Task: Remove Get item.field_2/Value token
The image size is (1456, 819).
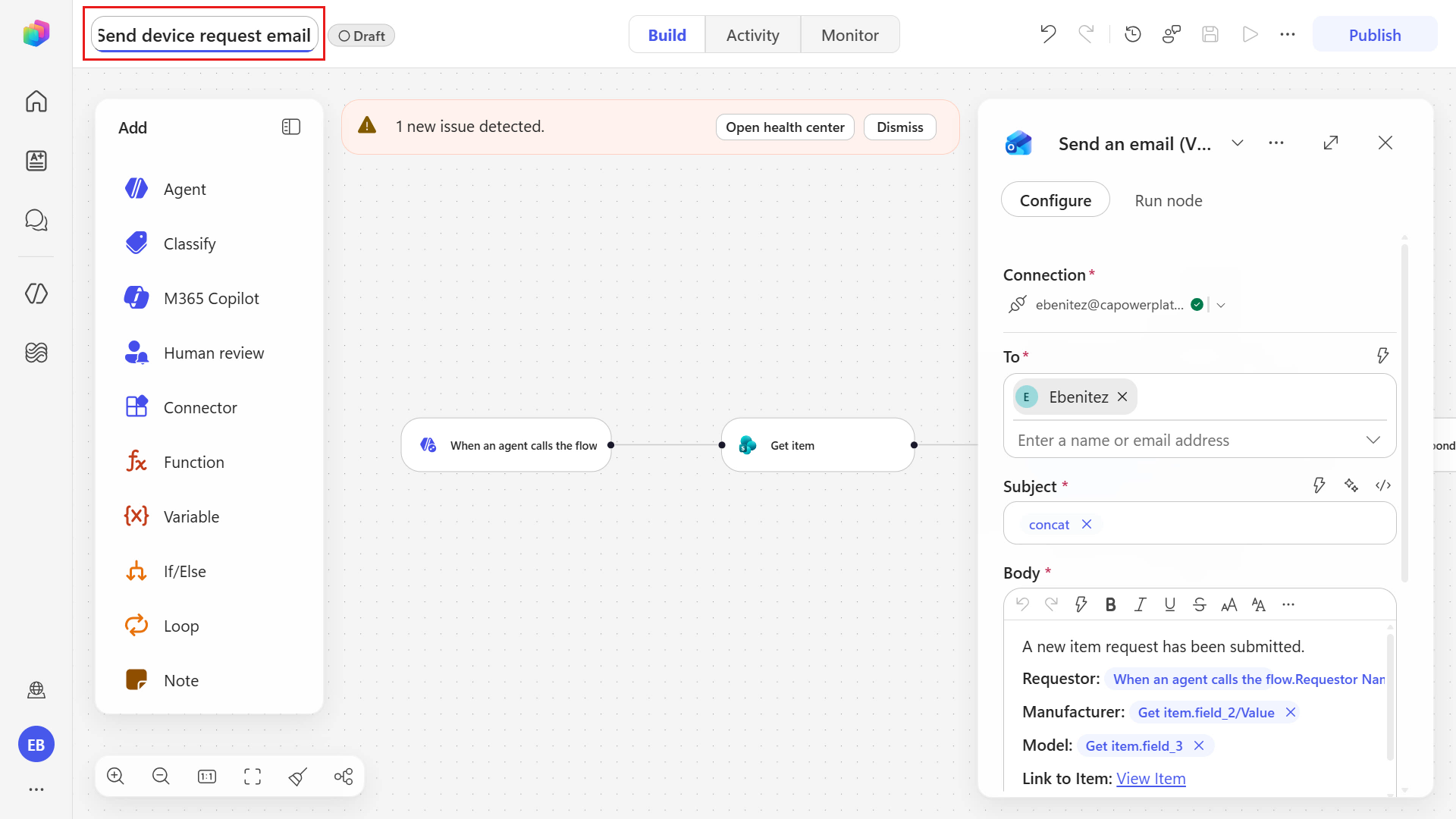Action: pos(1291,712)
